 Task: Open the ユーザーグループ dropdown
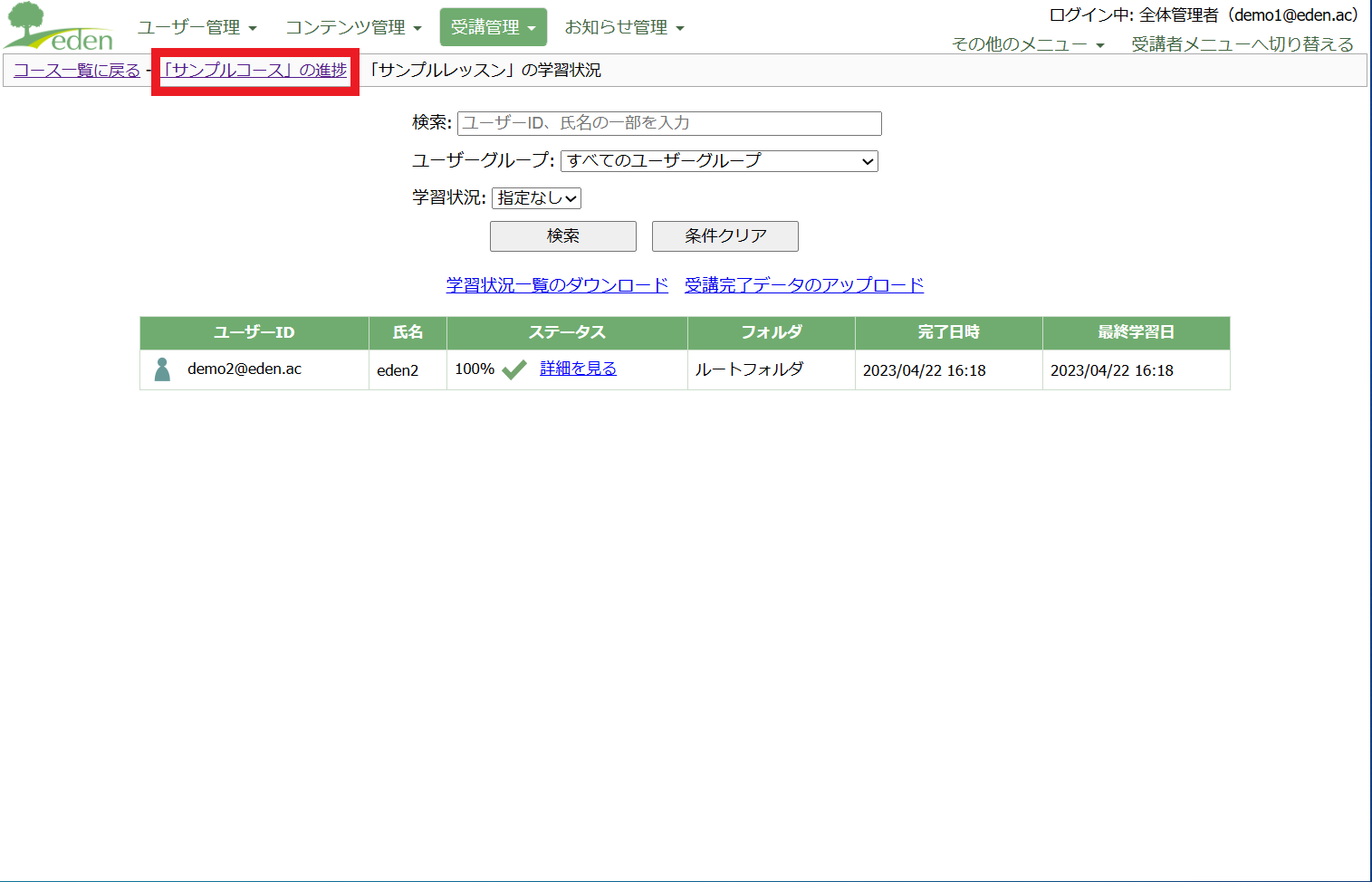tap(719, 161)
